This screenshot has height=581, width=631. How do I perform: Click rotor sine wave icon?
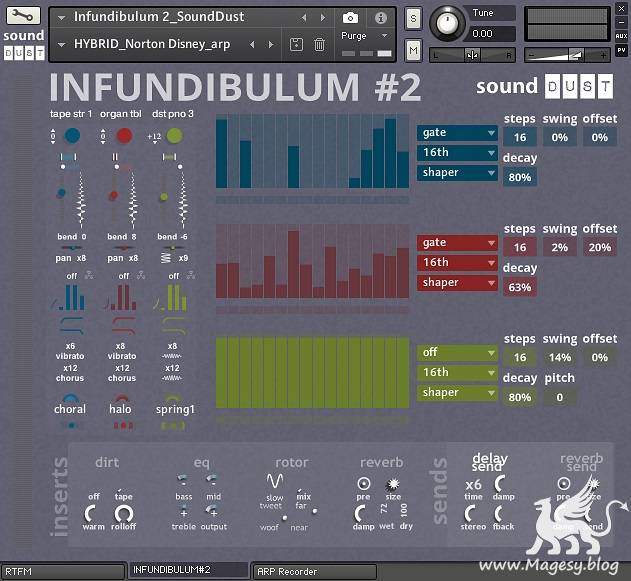click(275, 480)
